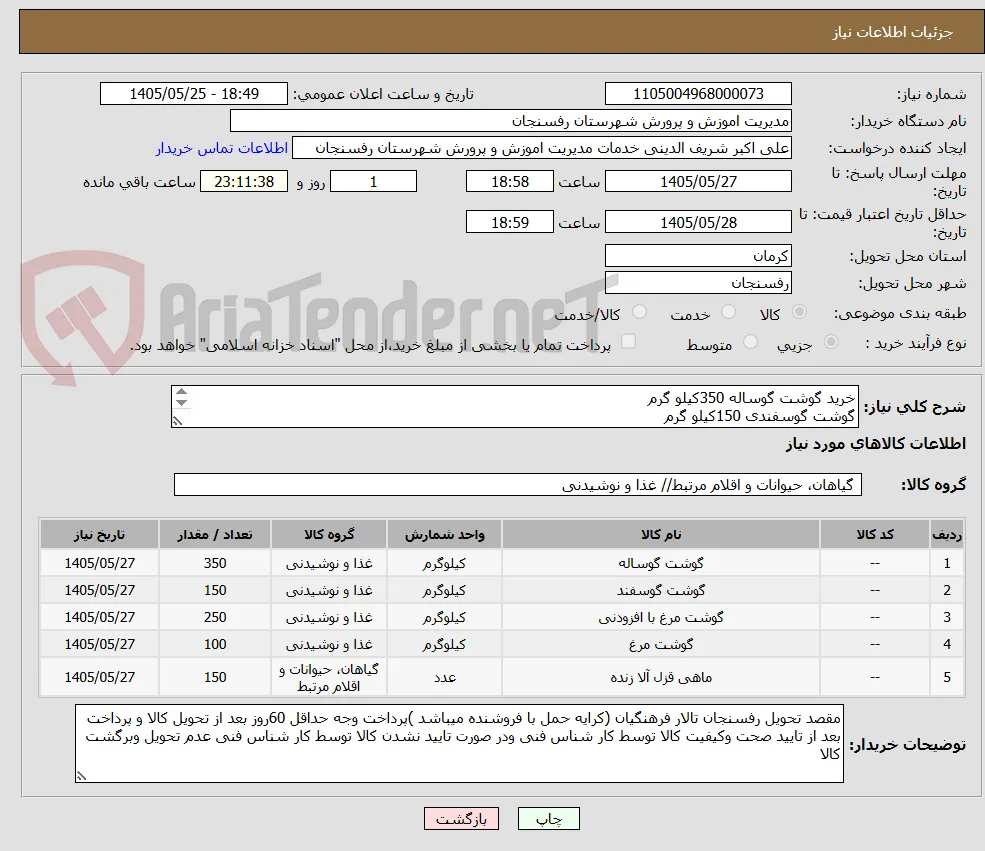This screenshot has height=851, width=985.
Task: Open اطلاعات تماس خریدار contact link
Action: click(222, 148)
